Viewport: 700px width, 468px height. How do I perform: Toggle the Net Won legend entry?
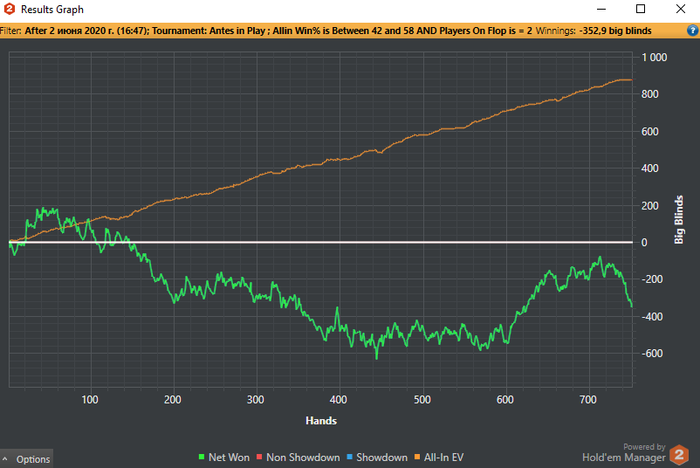[x=224, y=457]
